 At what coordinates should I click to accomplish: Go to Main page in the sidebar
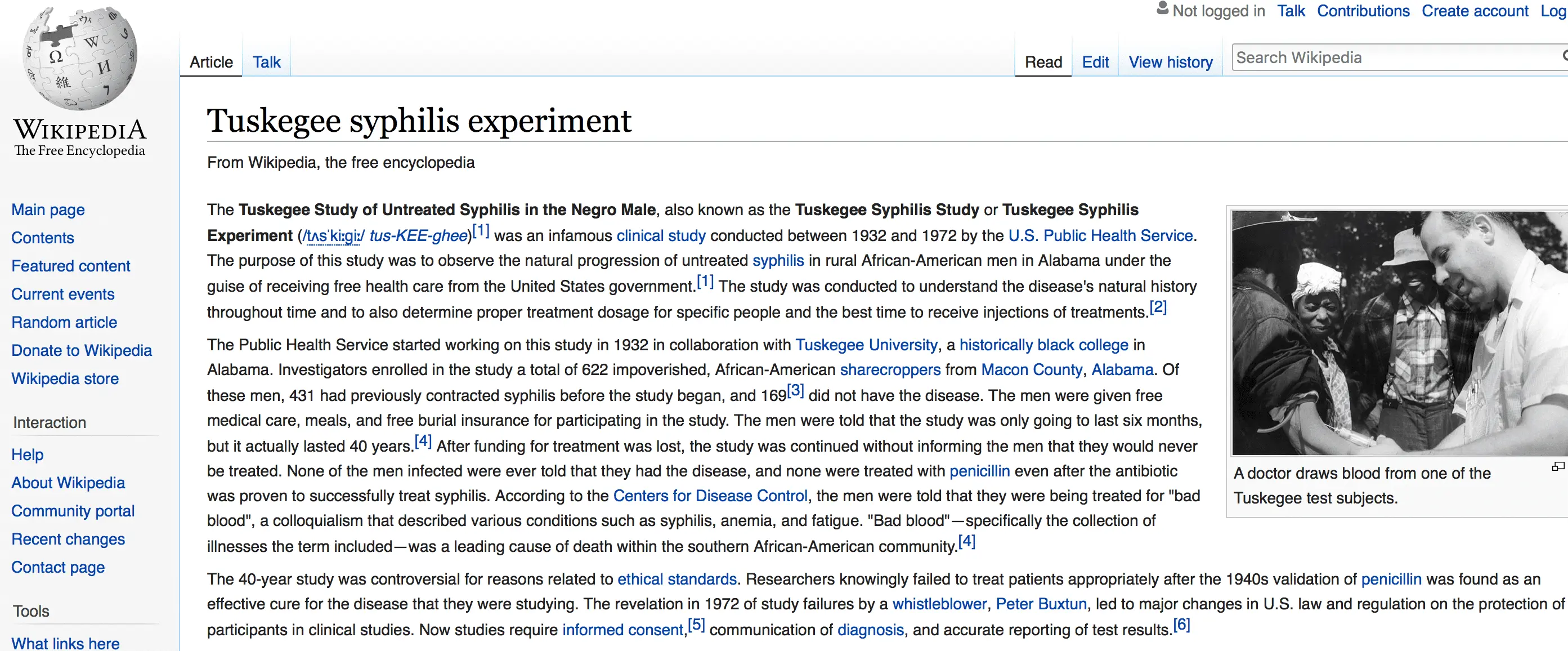pos(48,209)
